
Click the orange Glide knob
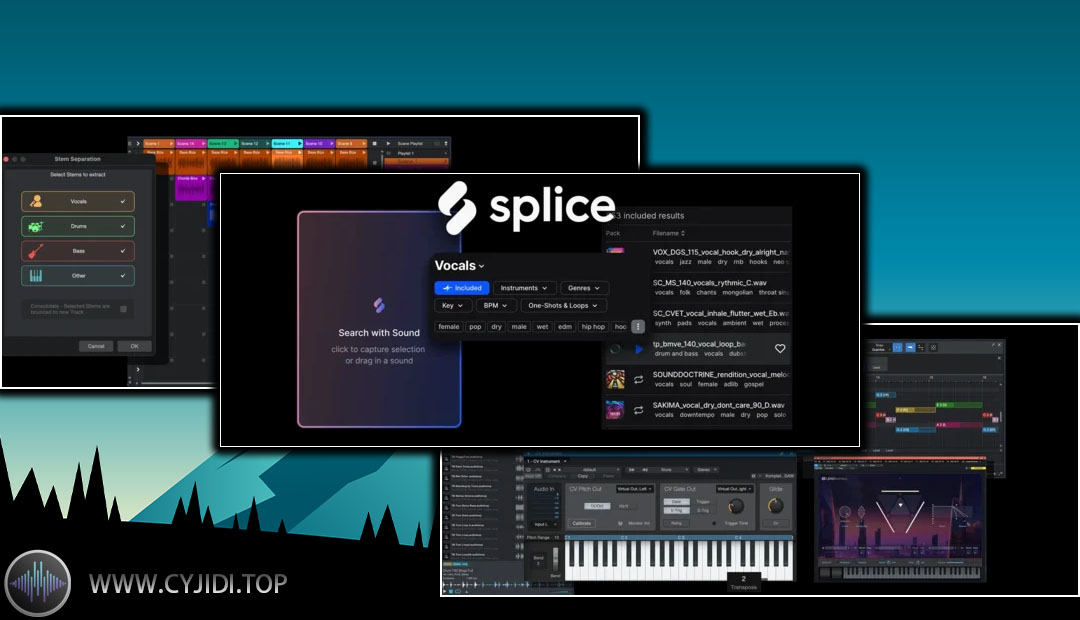[x=776, y=506]
